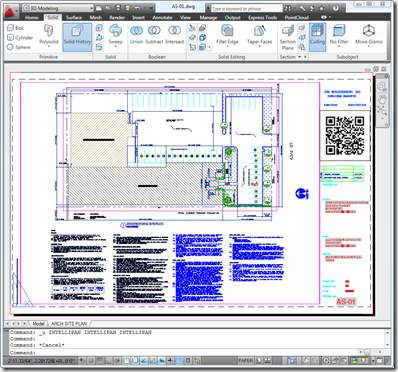The width and height of the screenshot is (398, 372).
Task: Switch to the Annotate ribbon tab
Action: [x=162, y=17]
